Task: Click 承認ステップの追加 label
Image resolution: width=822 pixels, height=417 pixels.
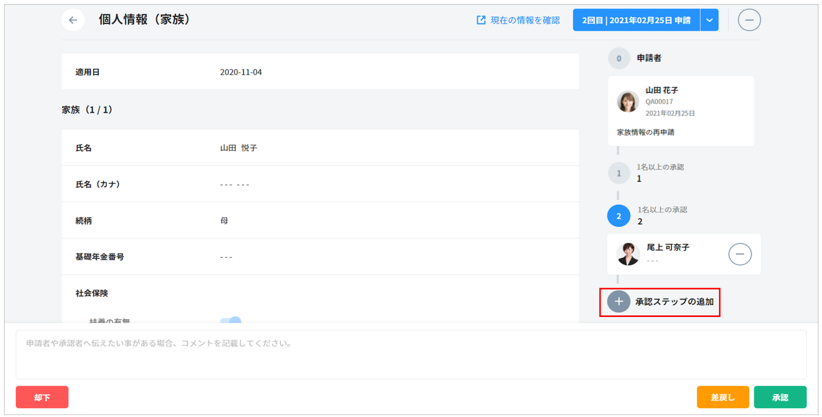Action: (x=674, y=301)
